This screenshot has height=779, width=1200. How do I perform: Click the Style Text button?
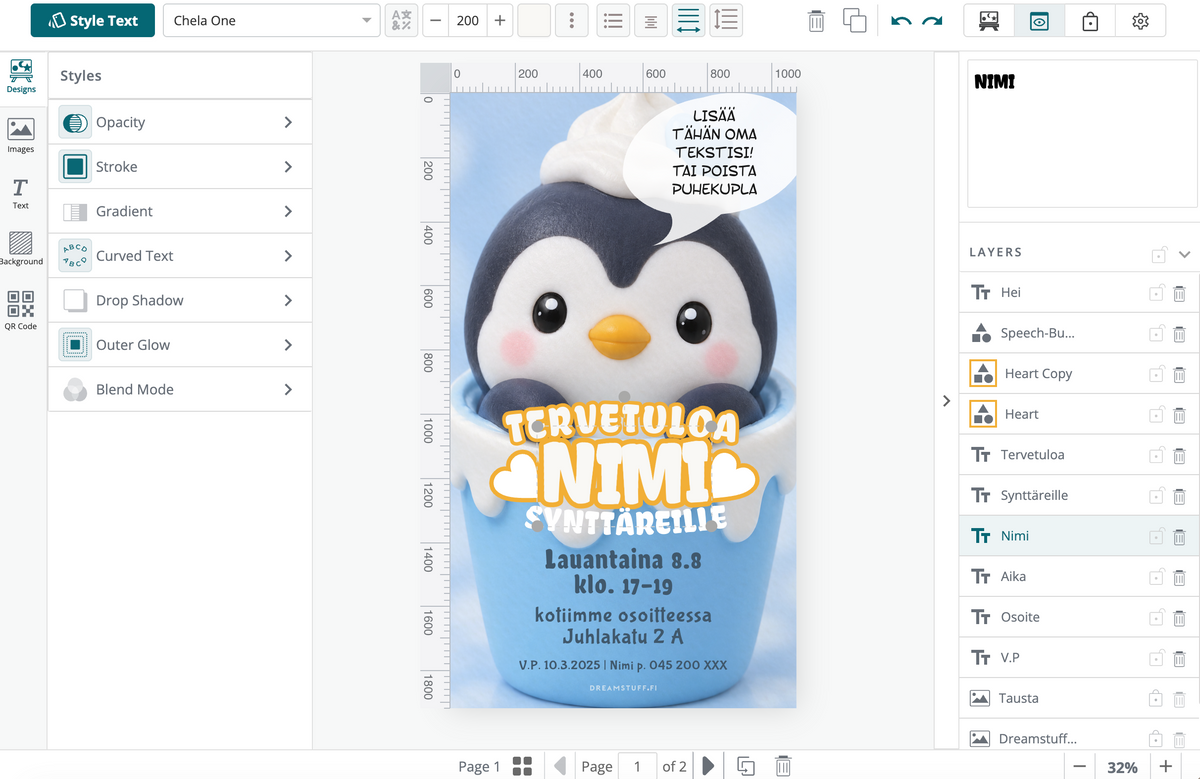coord(93,21)
